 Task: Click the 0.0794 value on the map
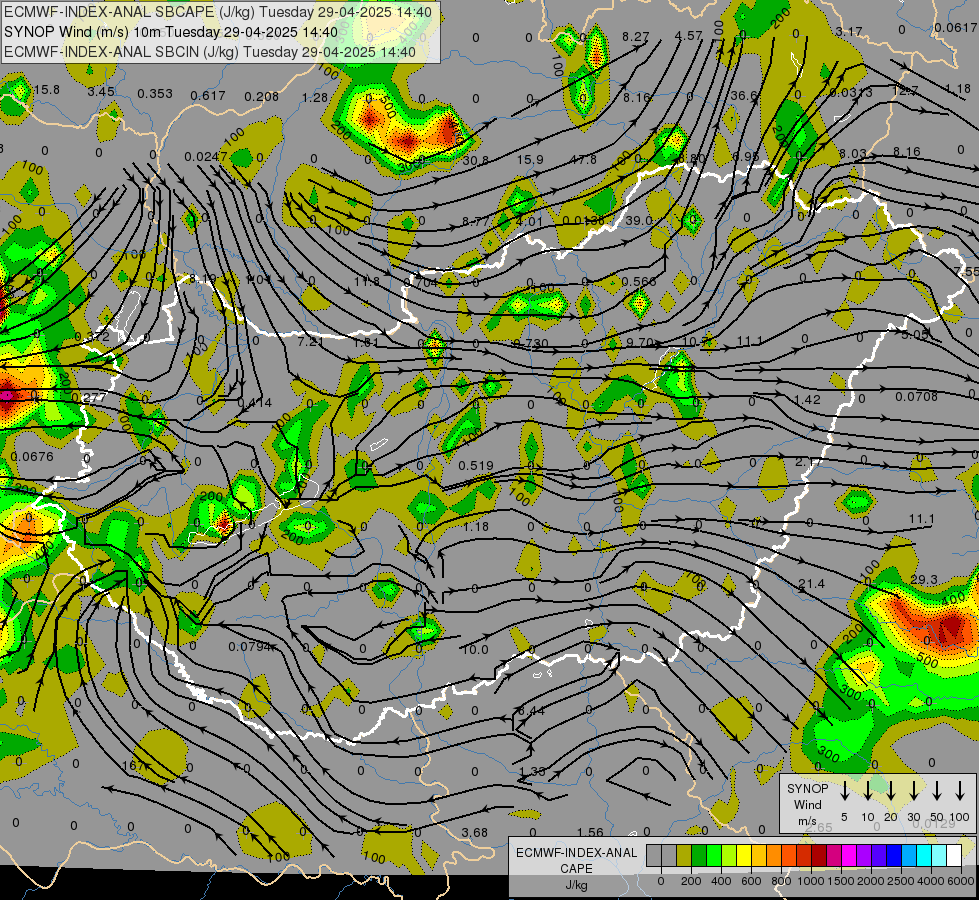click(x=250, y=646)
